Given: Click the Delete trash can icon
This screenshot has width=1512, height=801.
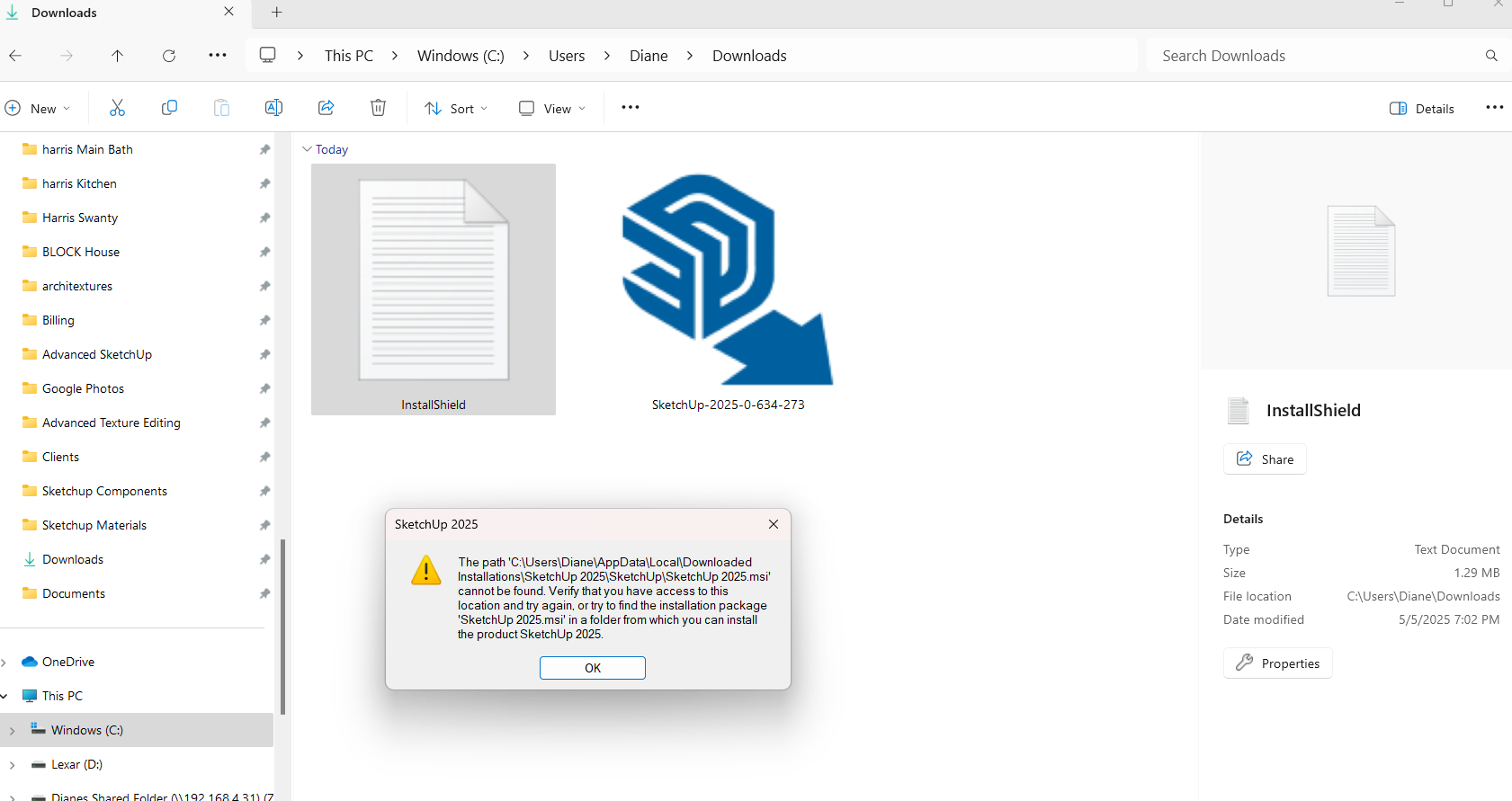Looking at the screenshot, I should tap(378, 108).
